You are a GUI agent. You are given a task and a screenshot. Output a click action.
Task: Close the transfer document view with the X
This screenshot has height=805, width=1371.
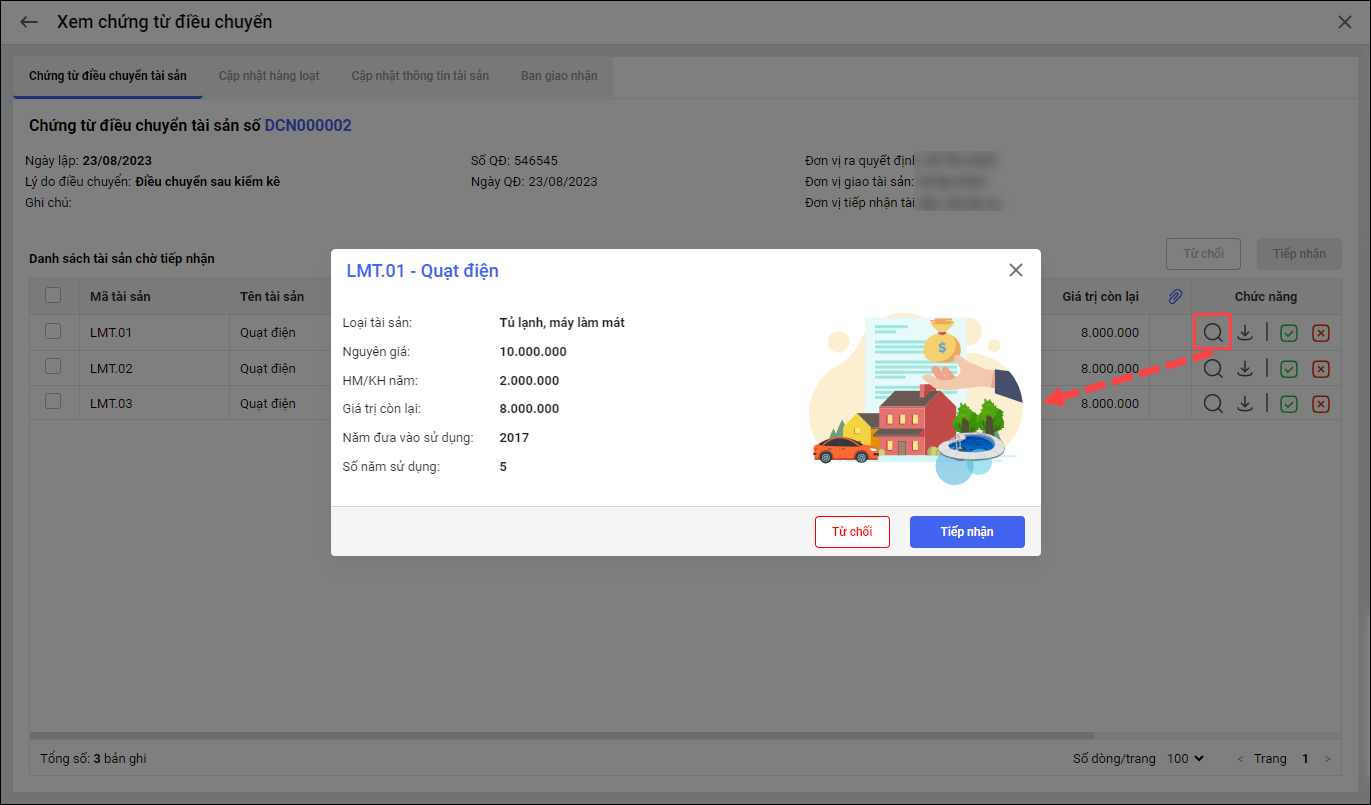(1345, 22)
